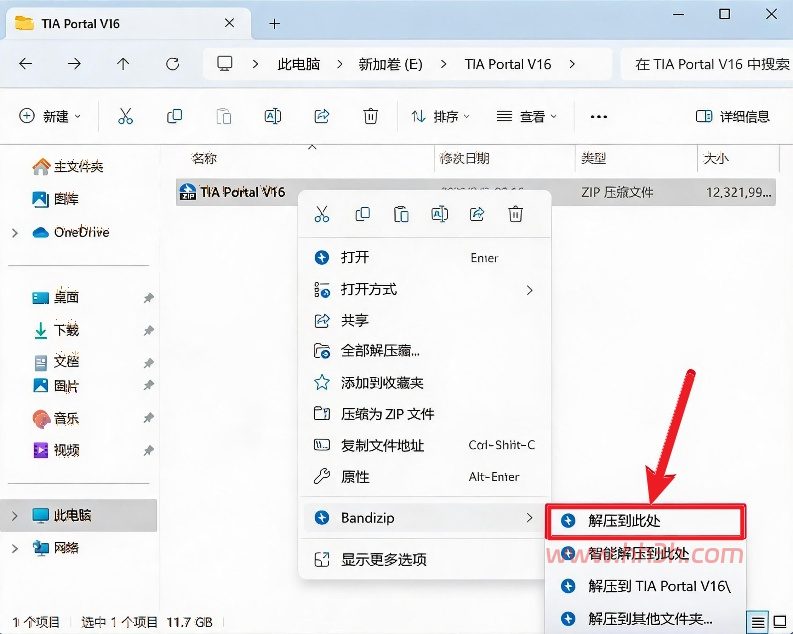This screenshot has width=793, height=634.
Task: Go up one folder level
Action: coord(123,64)
